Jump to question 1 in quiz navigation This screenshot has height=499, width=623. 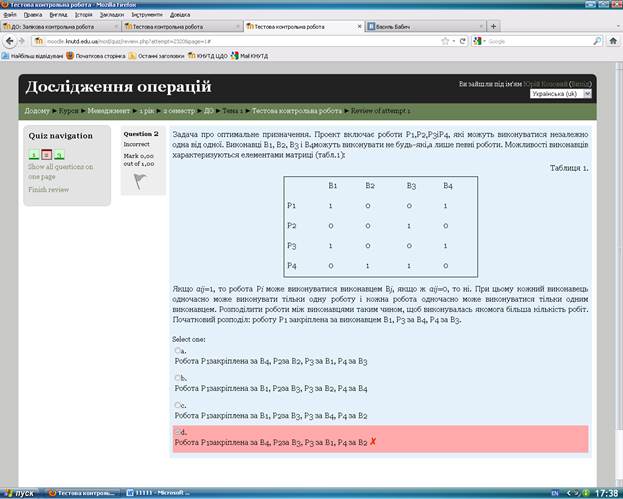[x=34, y=155]
